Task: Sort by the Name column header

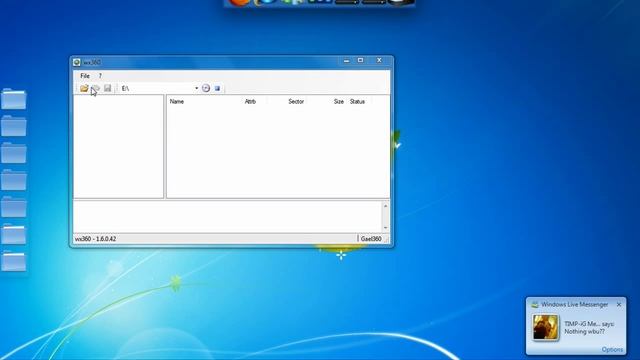Action: [x=177, y=102]
